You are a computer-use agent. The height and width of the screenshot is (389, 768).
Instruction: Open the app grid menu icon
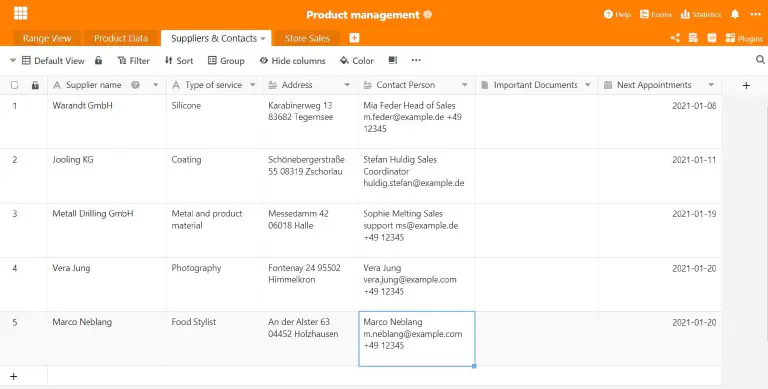pos(21,13)
